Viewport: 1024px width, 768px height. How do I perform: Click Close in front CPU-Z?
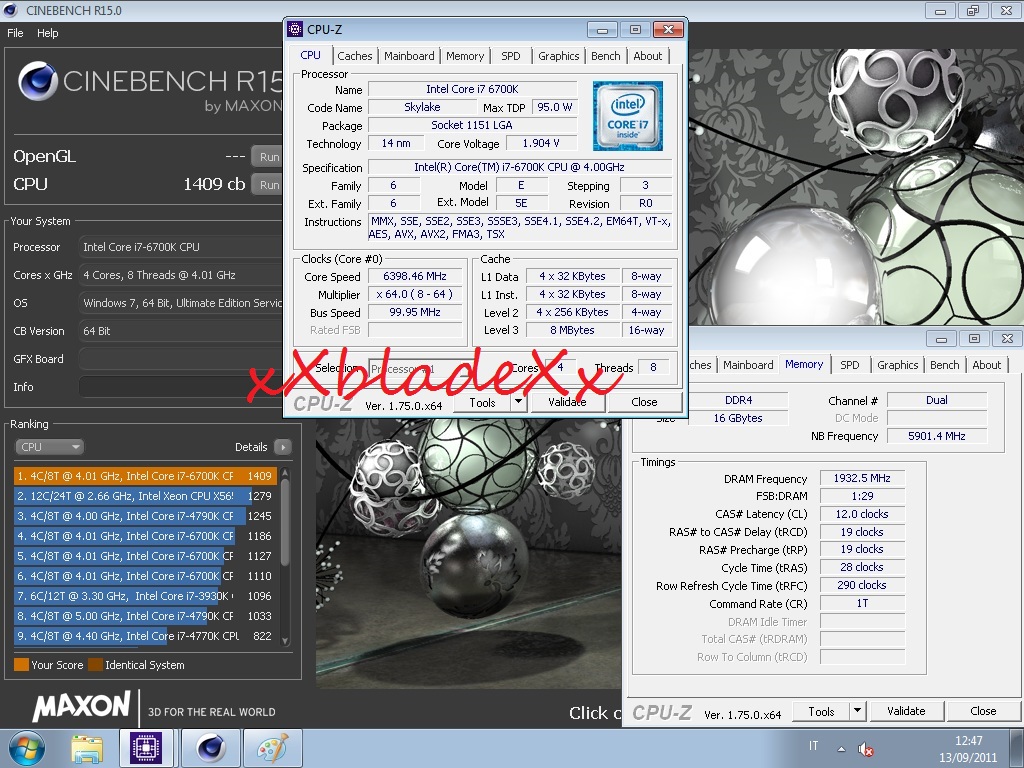pyautogui.click(x=644, y=402)
